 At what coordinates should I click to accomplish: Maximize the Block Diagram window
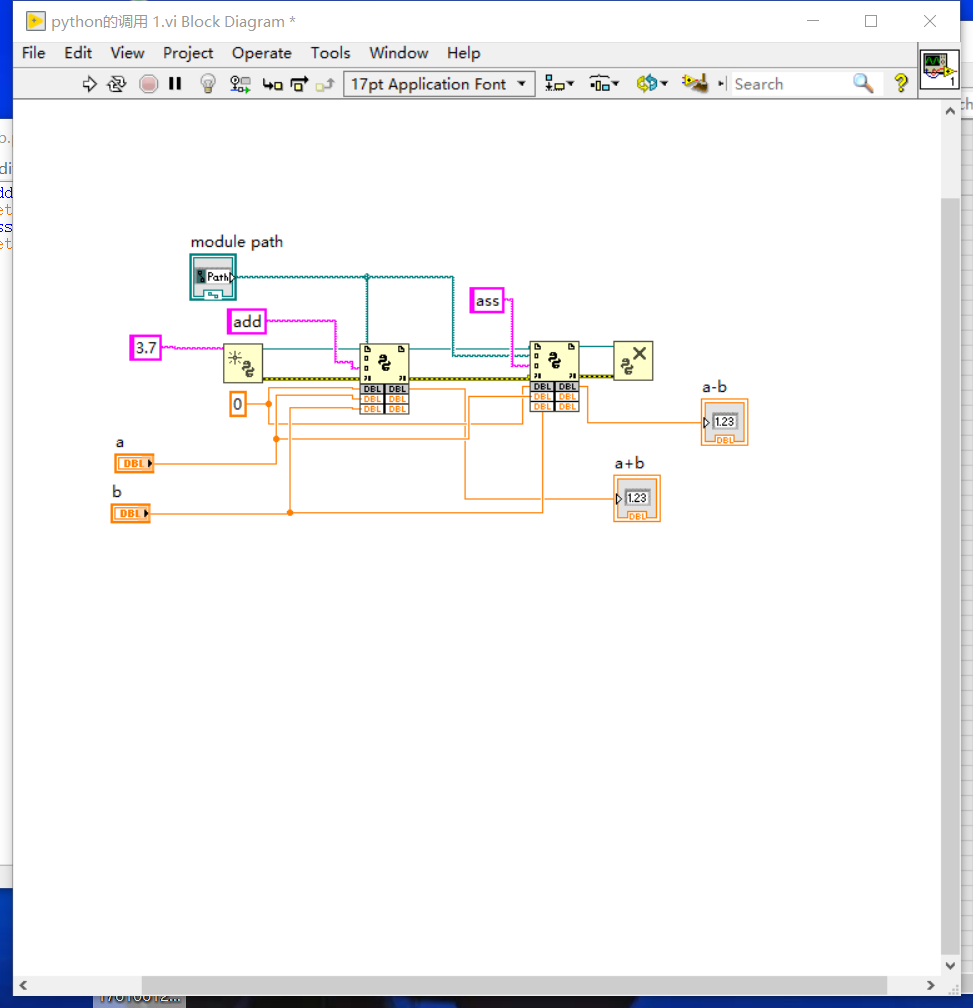point(871,21)
